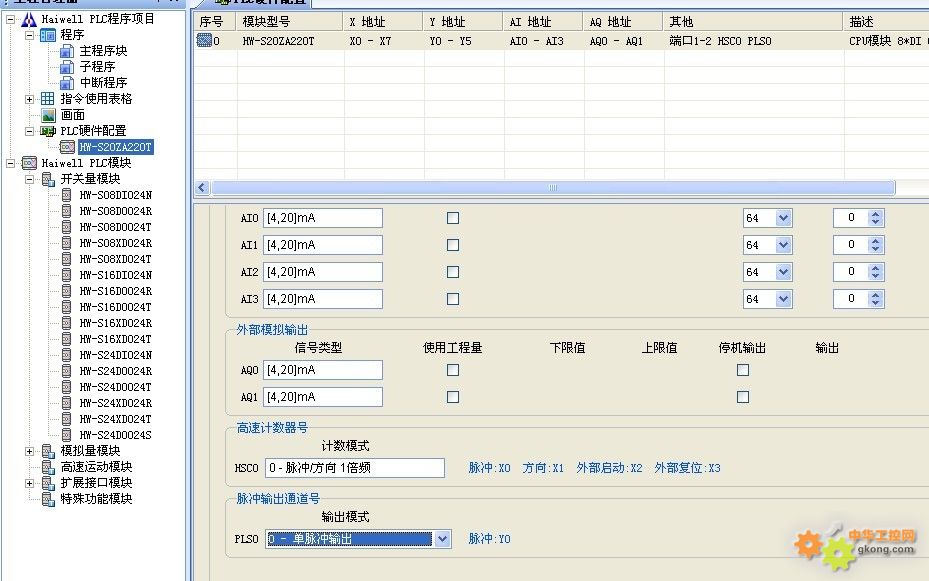Click the 其他 column header
This screenshot has width=929, height=581.
point(752,22)
